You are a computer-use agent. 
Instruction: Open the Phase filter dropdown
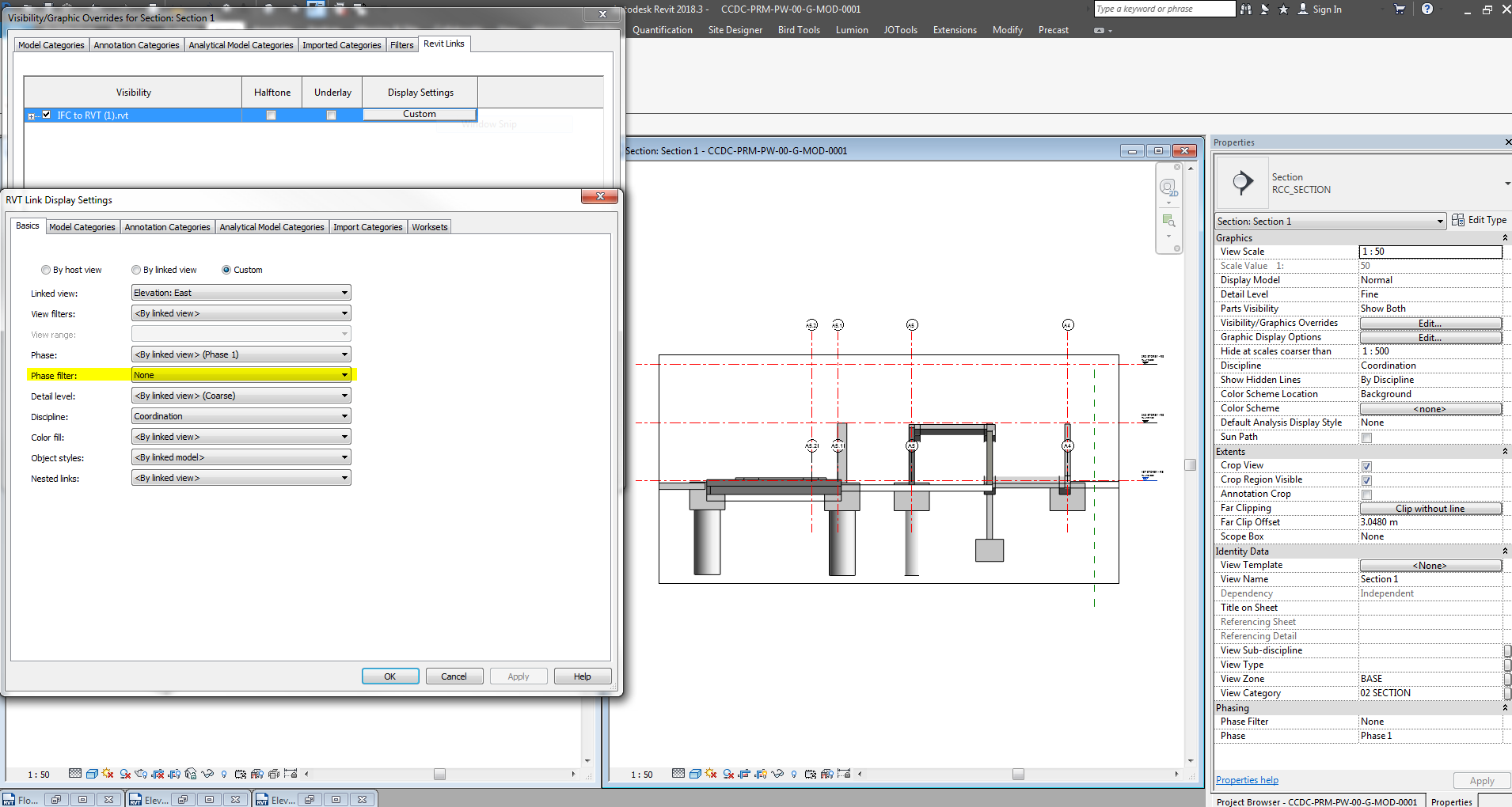click(241, 375)
